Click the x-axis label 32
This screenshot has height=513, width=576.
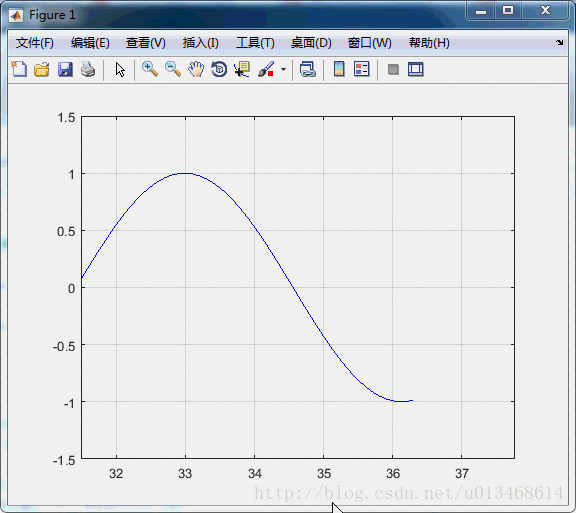pyautogui.click(x=116, y=474)
